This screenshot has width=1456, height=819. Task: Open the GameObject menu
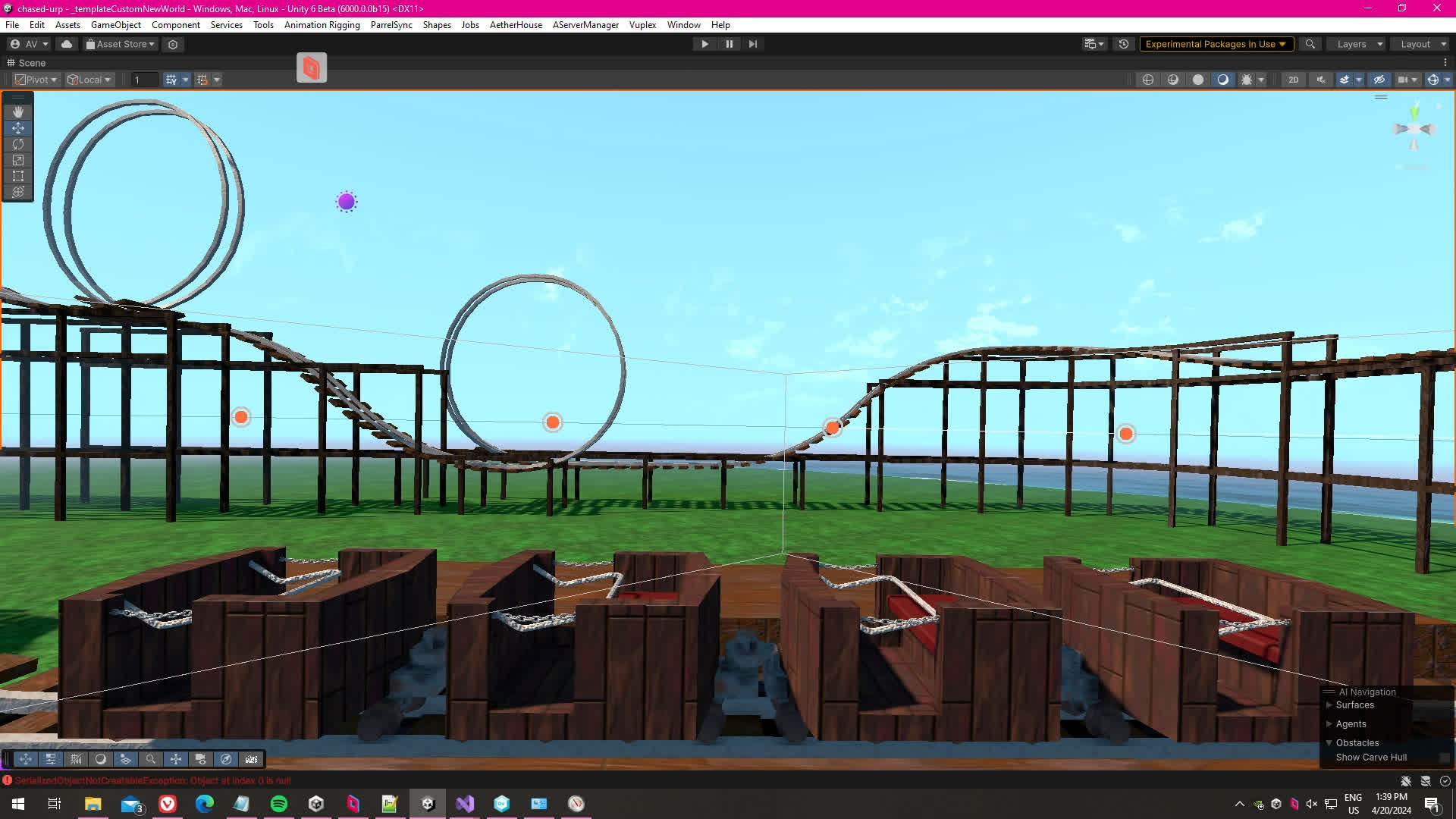tap(115, 25)
